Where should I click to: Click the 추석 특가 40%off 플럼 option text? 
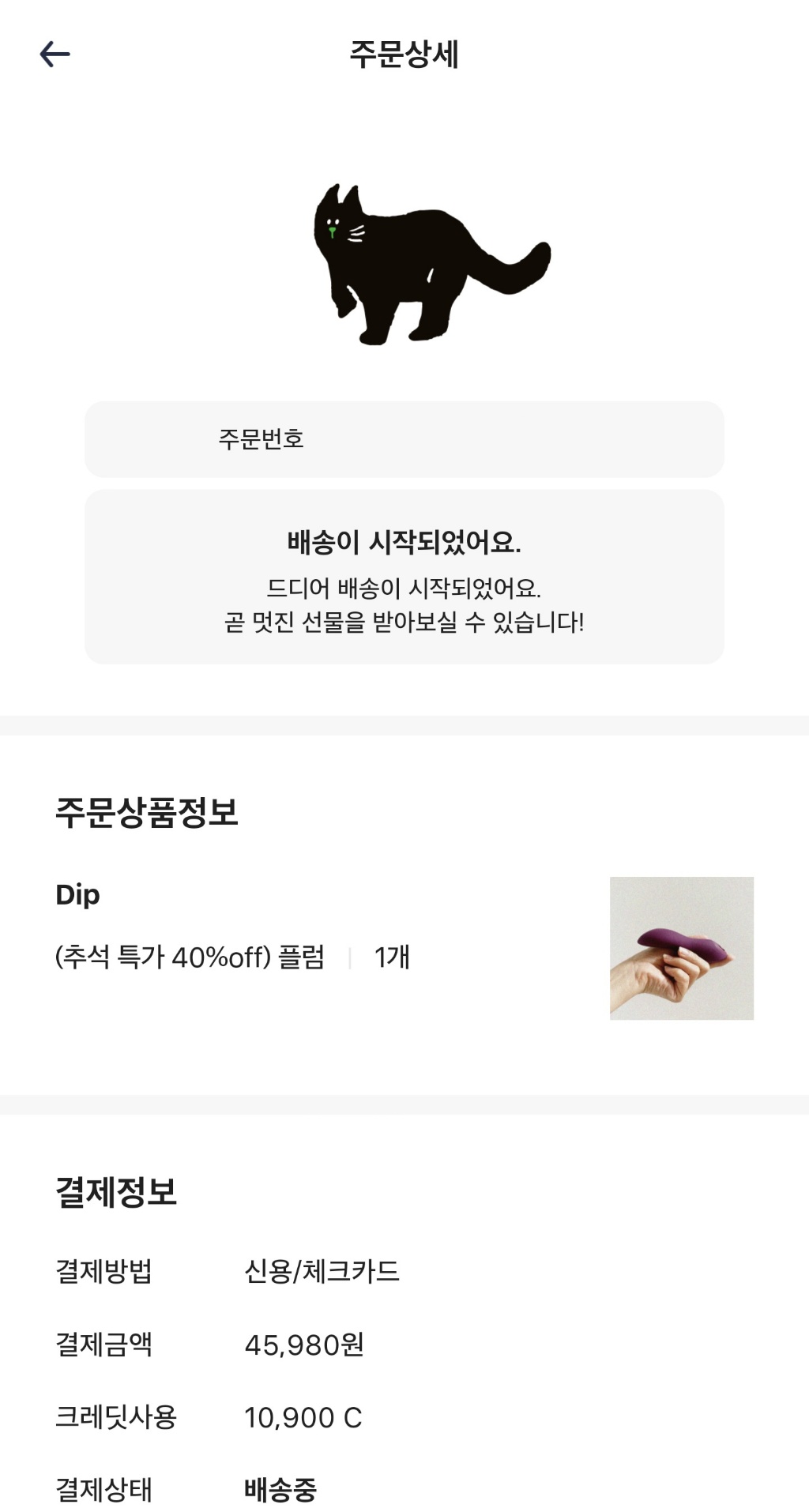190,957
